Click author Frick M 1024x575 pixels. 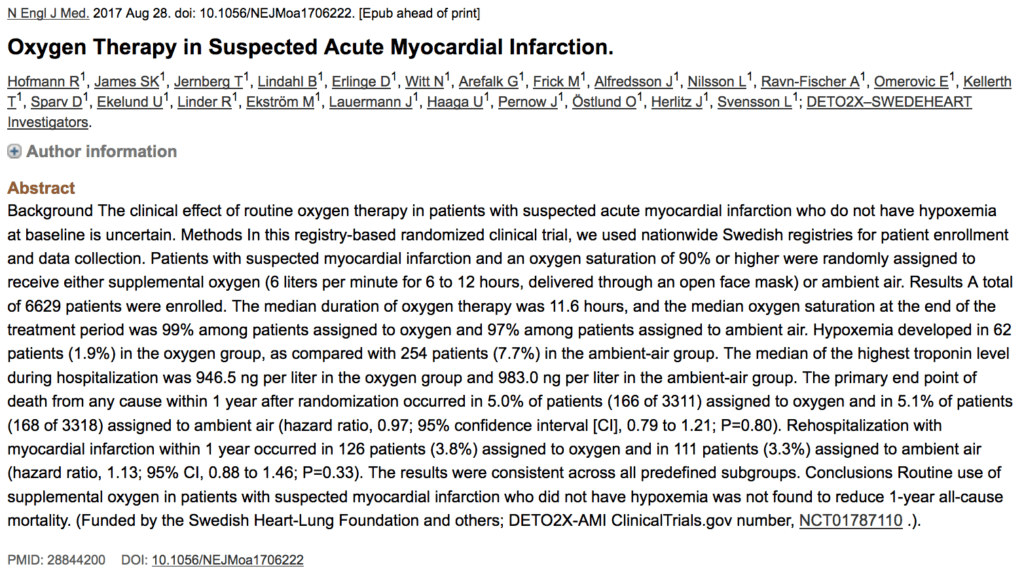556,82
